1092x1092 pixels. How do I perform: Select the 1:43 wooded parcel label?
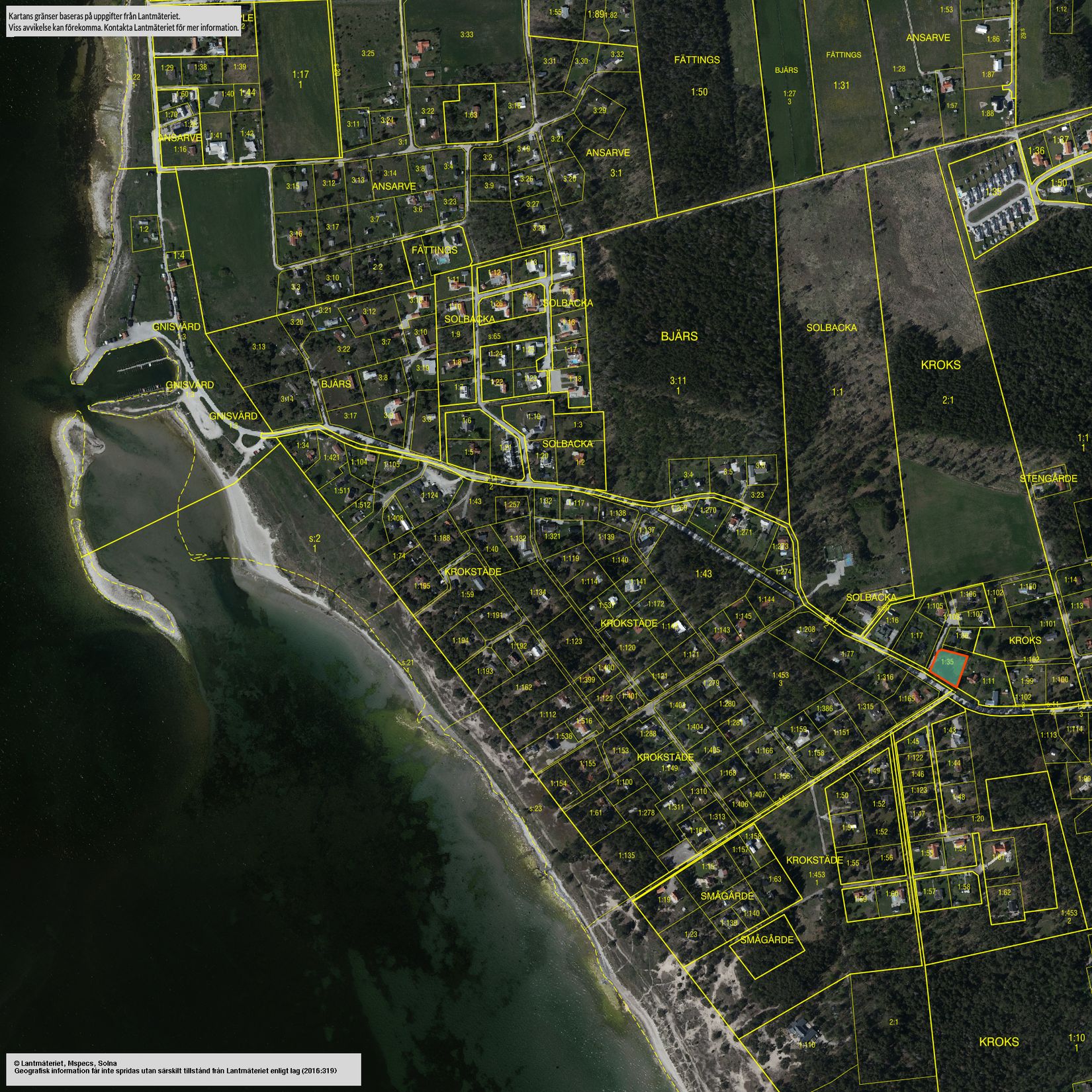click(x=704, y=573)
